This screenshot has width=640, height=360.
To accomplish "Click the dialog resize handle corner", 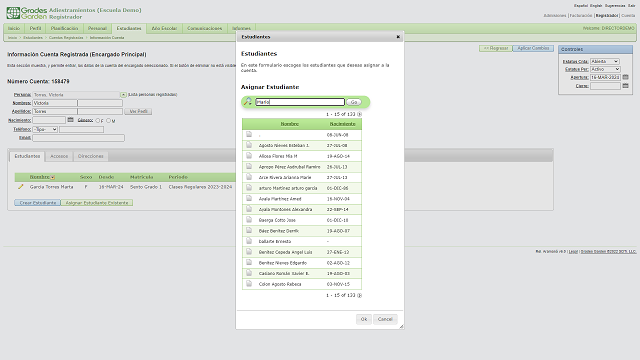I will pos(401,326).
